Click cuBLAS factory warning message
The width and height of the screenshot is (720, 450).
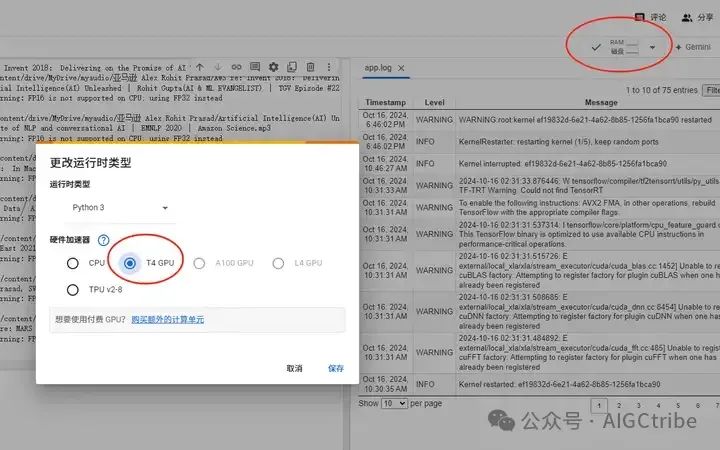589,270
